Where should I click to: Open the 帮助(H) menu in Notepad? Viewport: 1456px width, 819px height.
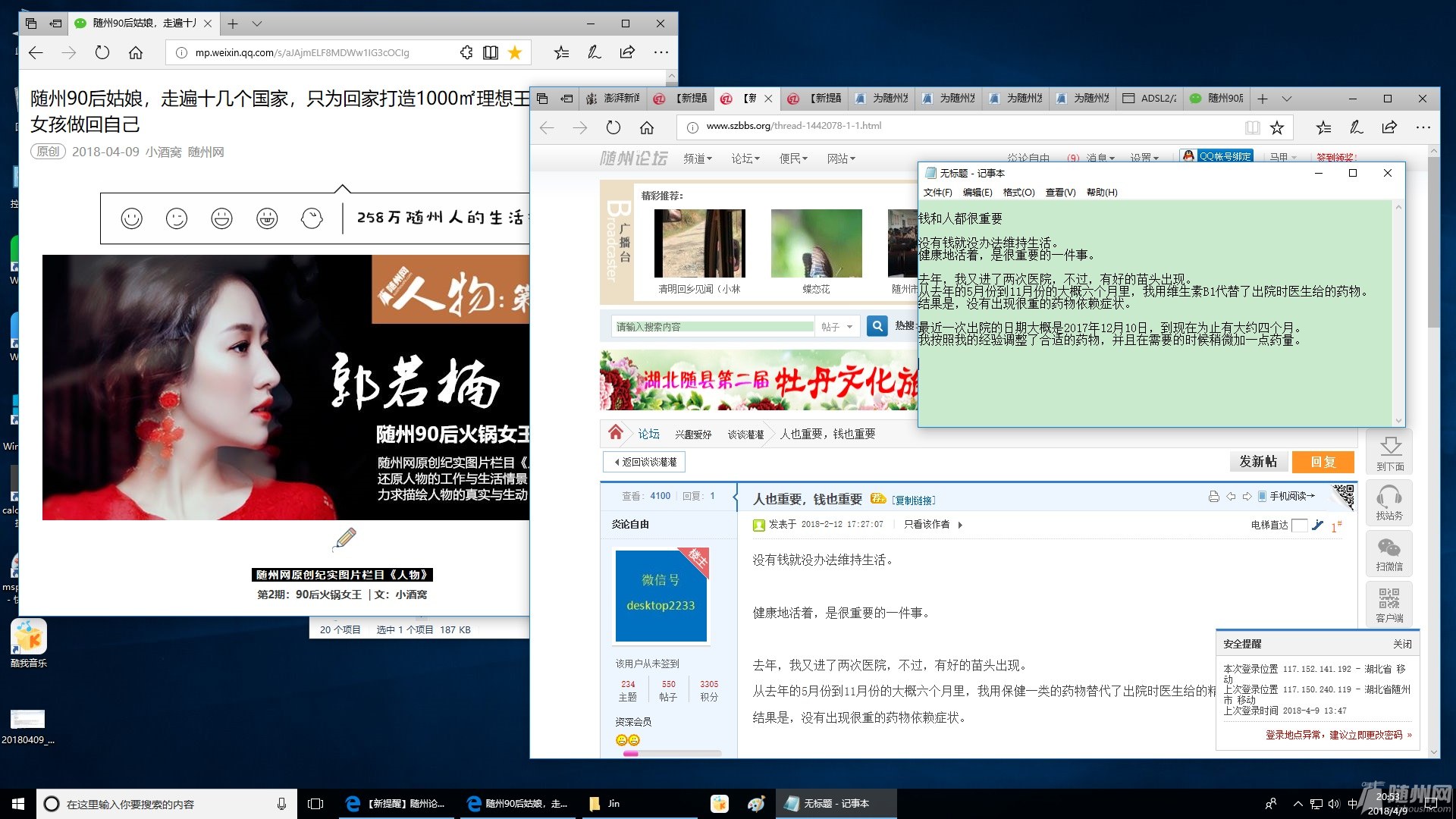coord(1102,193)
